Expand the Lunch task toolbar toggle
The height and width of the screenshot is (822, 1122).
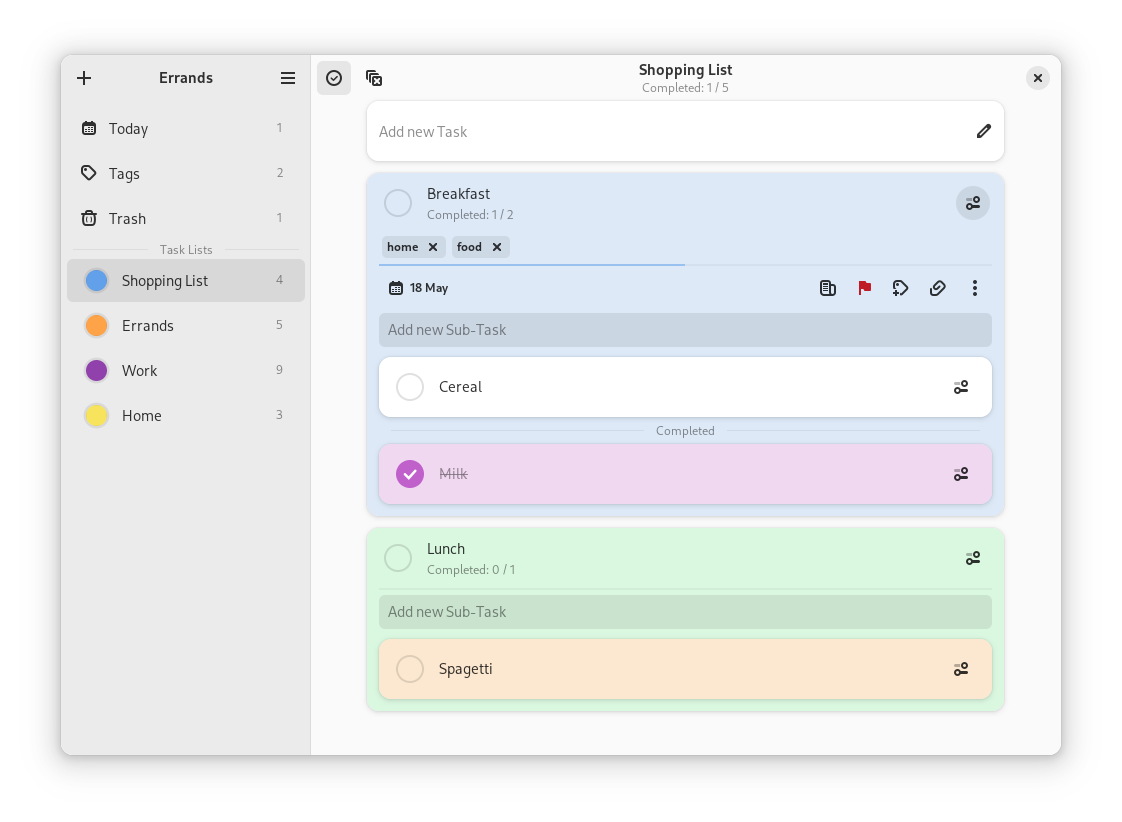point(973,558)
